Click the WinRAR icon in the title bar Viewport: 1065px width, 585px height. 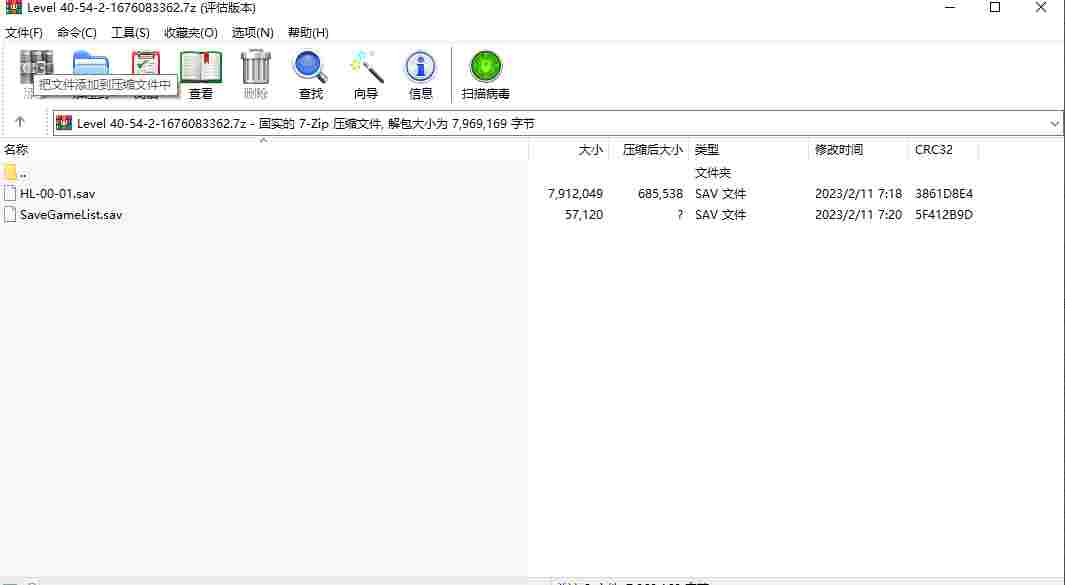pyautogui.click(x=13, y=7)
